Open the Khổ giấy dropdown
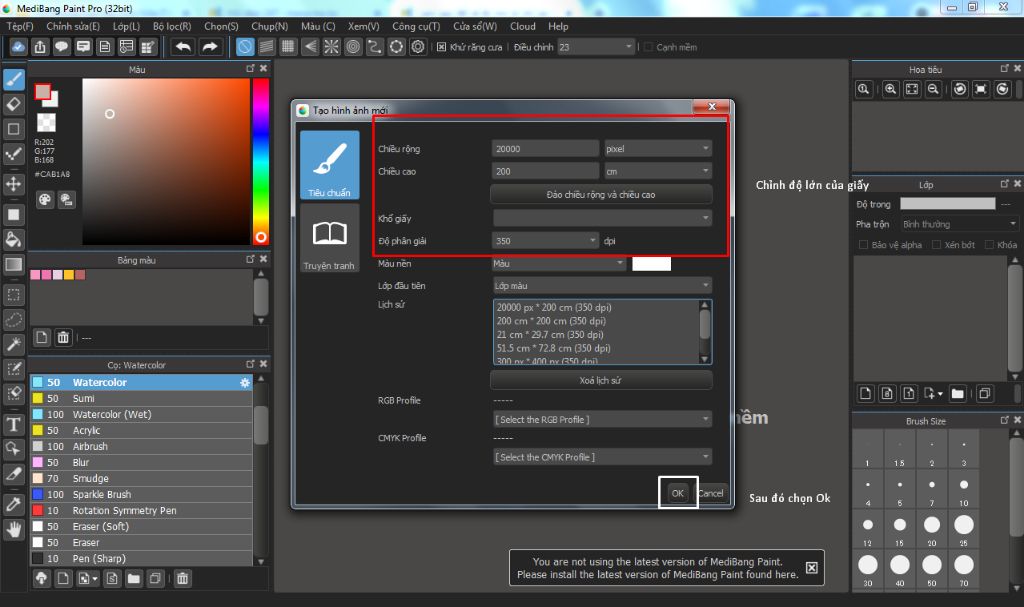This screenshot has width=1024, height=607. (x=602, y=218)
